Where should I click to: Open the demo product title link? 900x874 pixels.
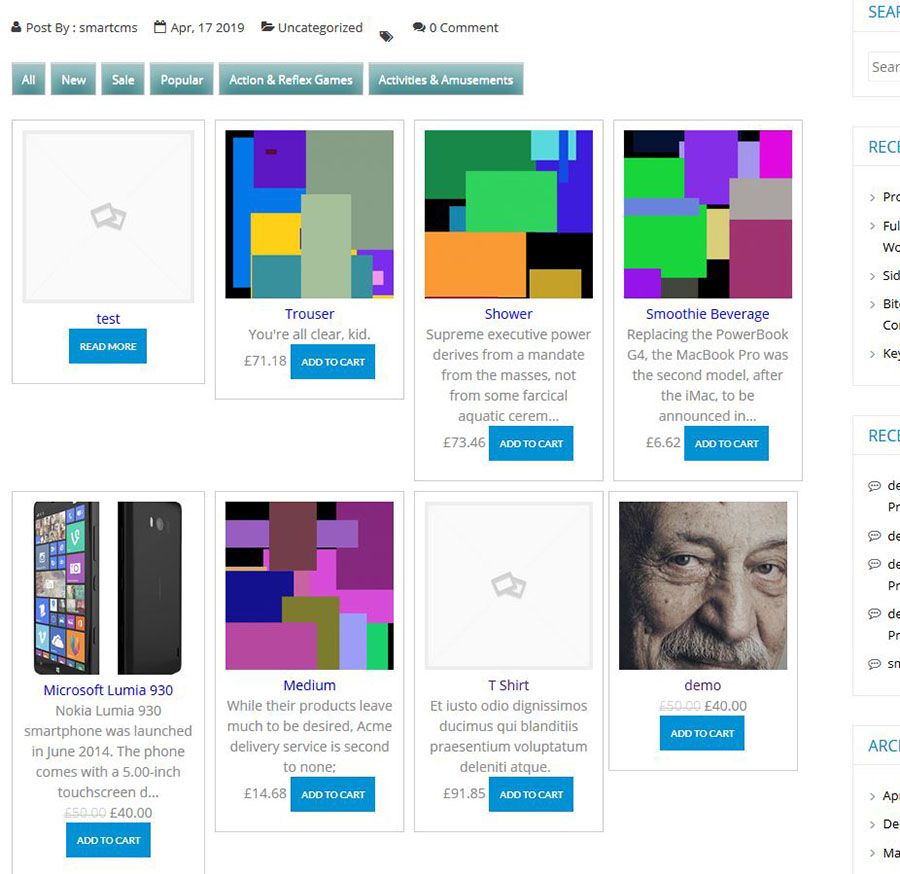(703, 685)
